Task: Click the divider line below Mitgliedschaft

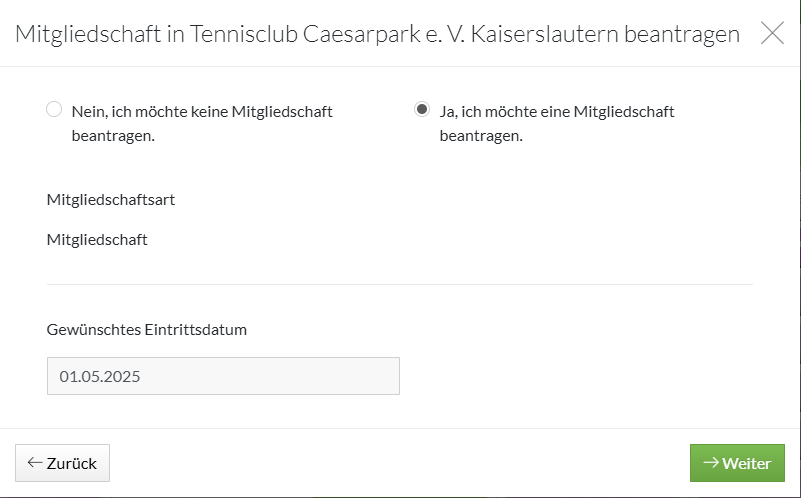Action: pyautogui.click(x=400, y=284)
